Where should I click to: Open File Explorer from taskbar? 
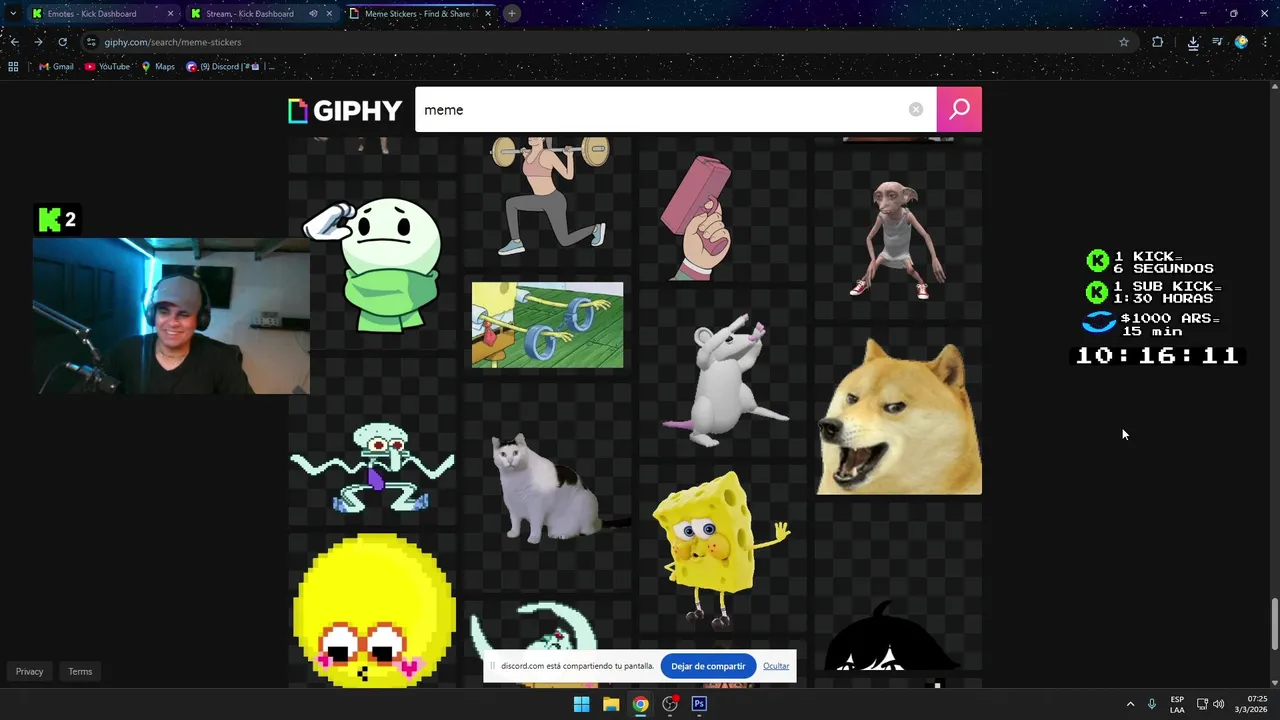610,704
